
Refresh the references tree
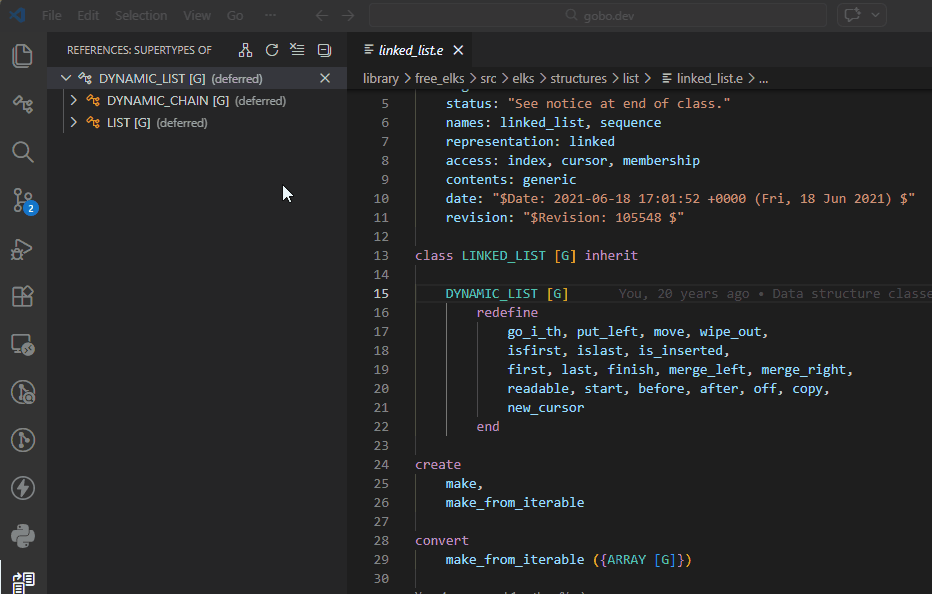pyautogui.click(x=272, y=50)
